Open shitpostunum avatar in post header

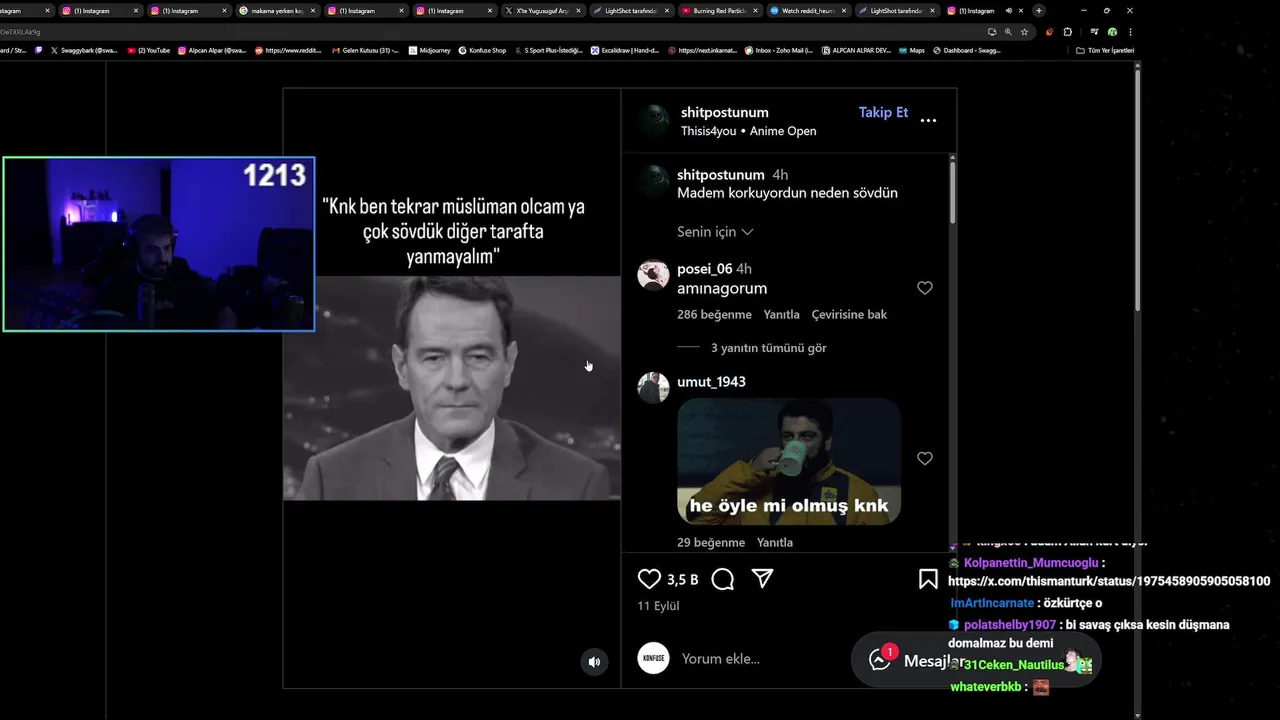pos(654,121)
